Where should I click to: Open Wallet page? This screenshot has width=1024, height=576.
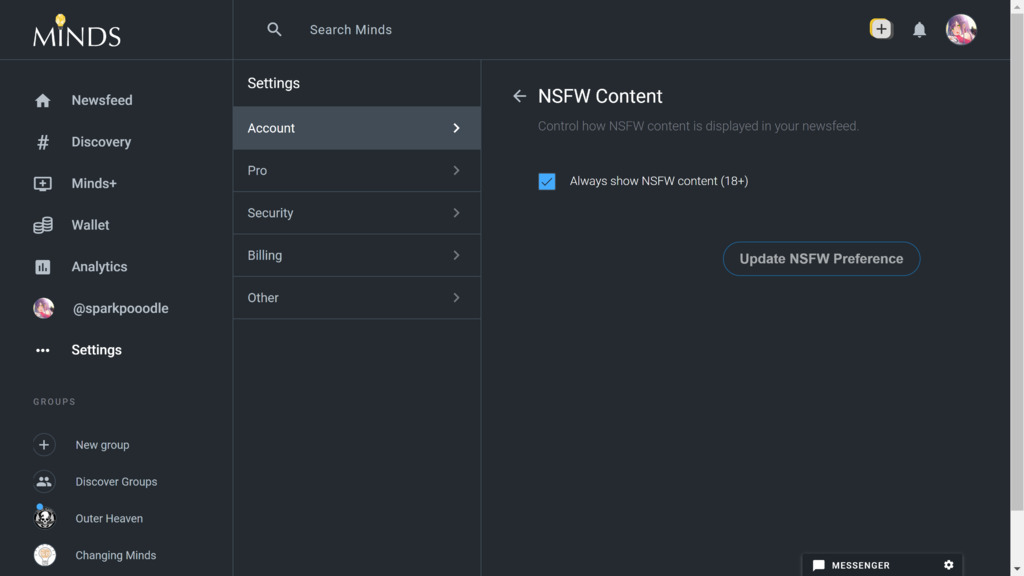coord(90,225)
